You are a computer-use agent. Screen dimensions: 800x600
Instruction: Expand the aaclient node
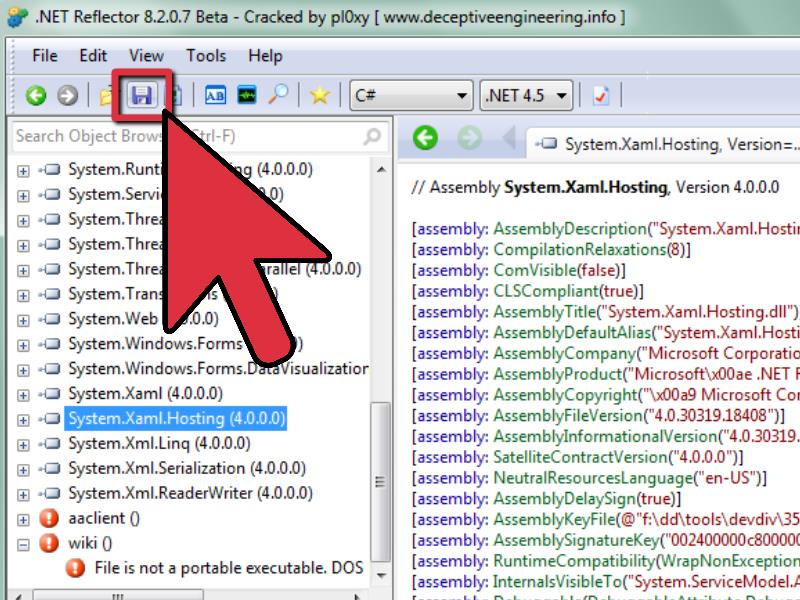pyautogui.click(x=23, y=520)
